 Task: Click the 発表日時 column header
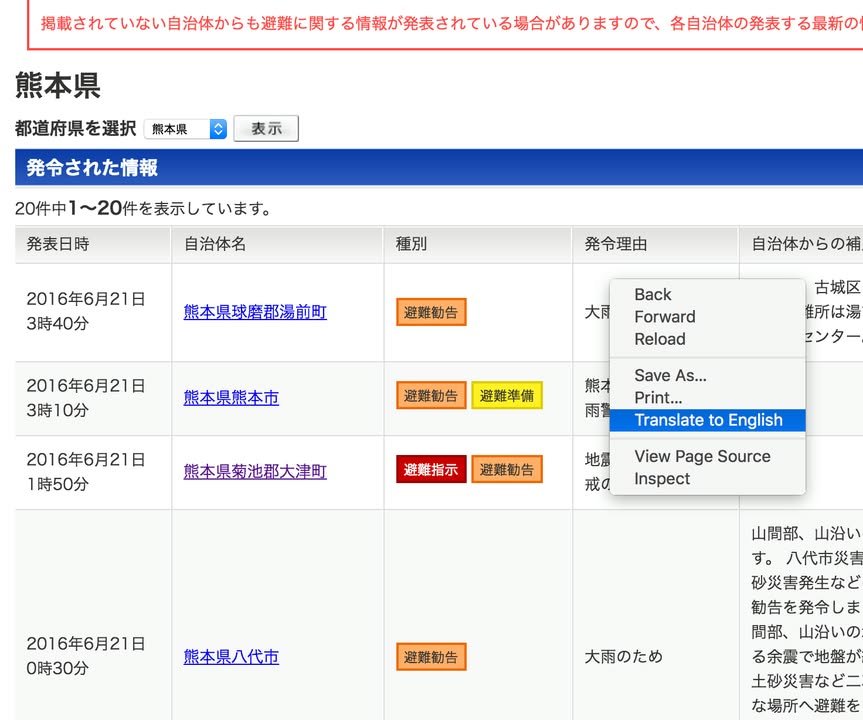pyautogui.click(x=58, y=244)
